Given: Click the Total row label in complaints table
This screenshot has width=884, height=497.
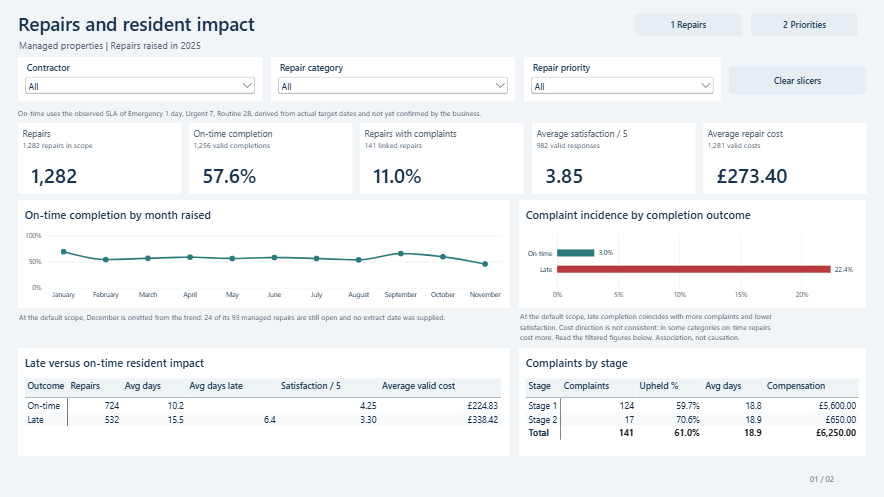Looking at the screenshot, I should (538, 433).
